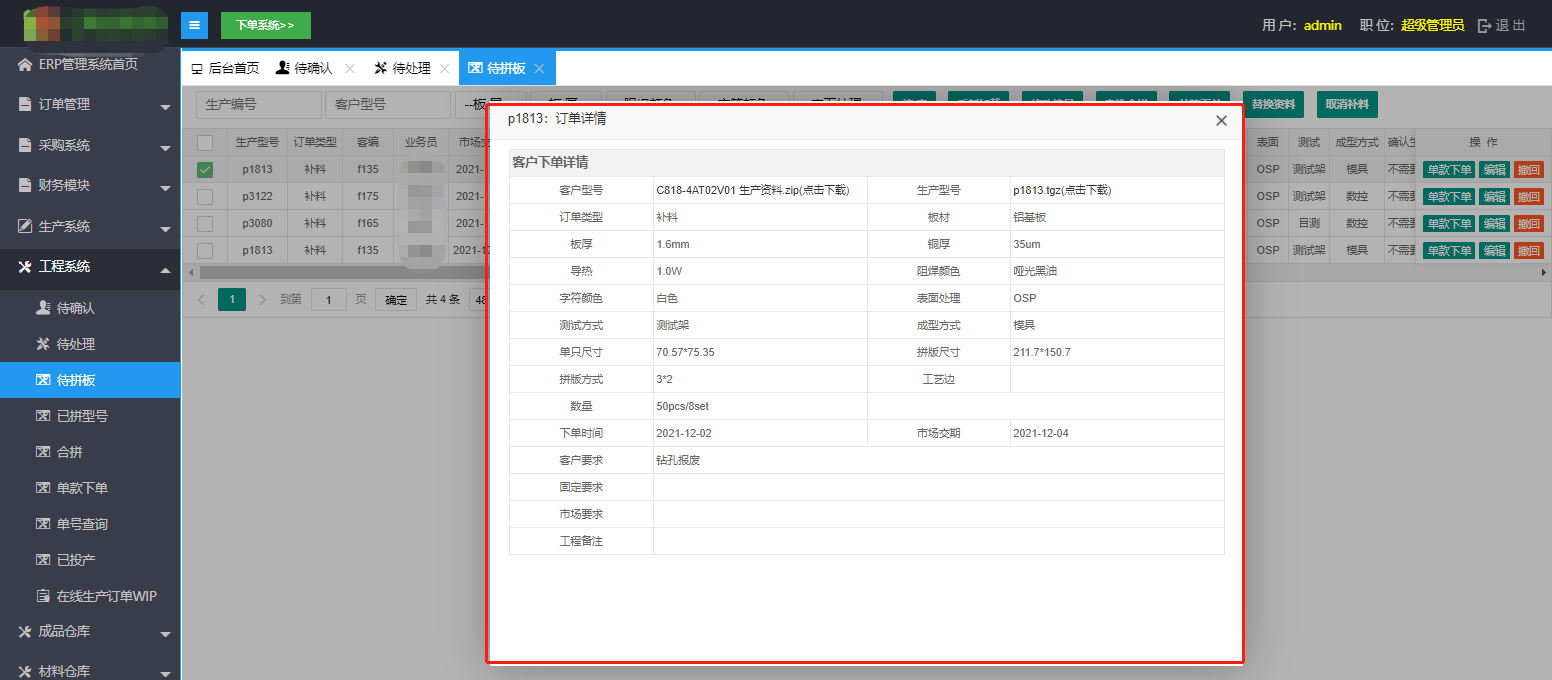Click the hamburger sidebar toggle icon
Screen dimensions: 1552x680
194,25
